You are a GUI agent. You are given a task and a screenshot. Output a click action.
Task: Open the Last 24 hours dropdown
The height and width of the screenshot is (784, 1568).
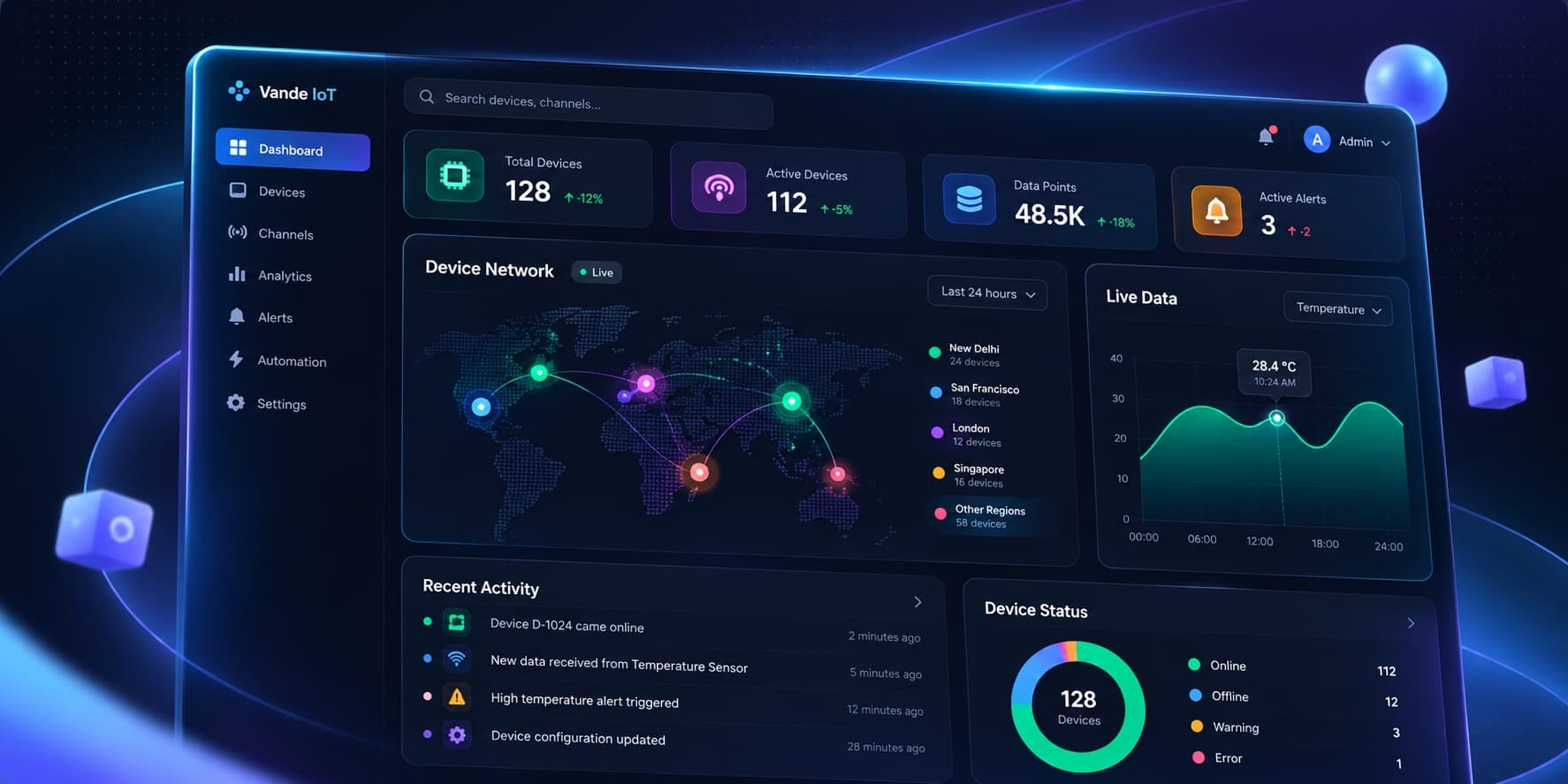[x=987, y=293]
